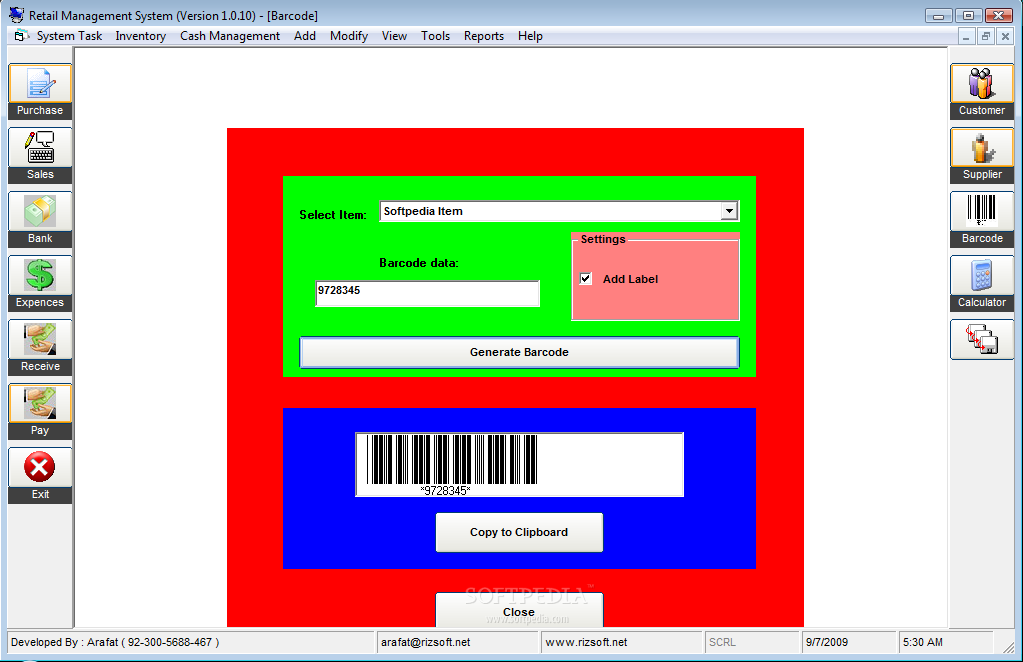This screenshot has width=1023, height=662.
Task: Click the Close button on barcode form
Action: (519, 610)
